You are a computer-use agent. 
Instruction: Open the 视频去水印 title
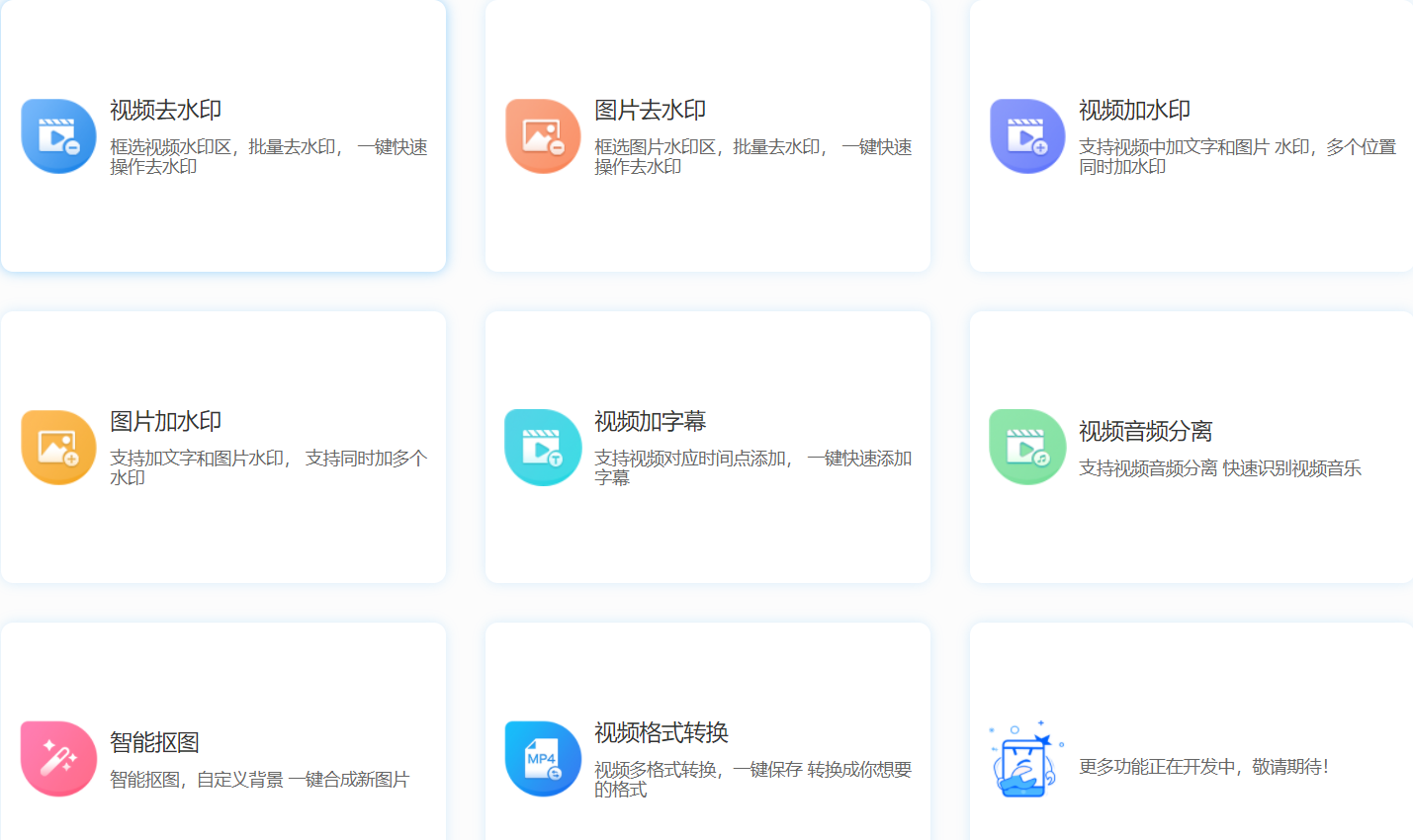pyautogui.click(x=165, y=110)
